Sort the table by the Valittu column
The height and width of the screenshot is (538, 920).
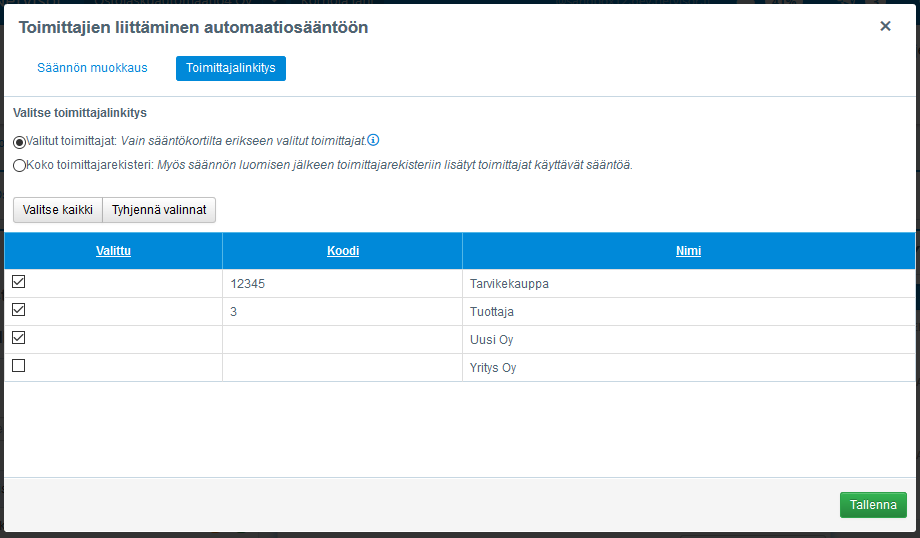coord(113,251)
